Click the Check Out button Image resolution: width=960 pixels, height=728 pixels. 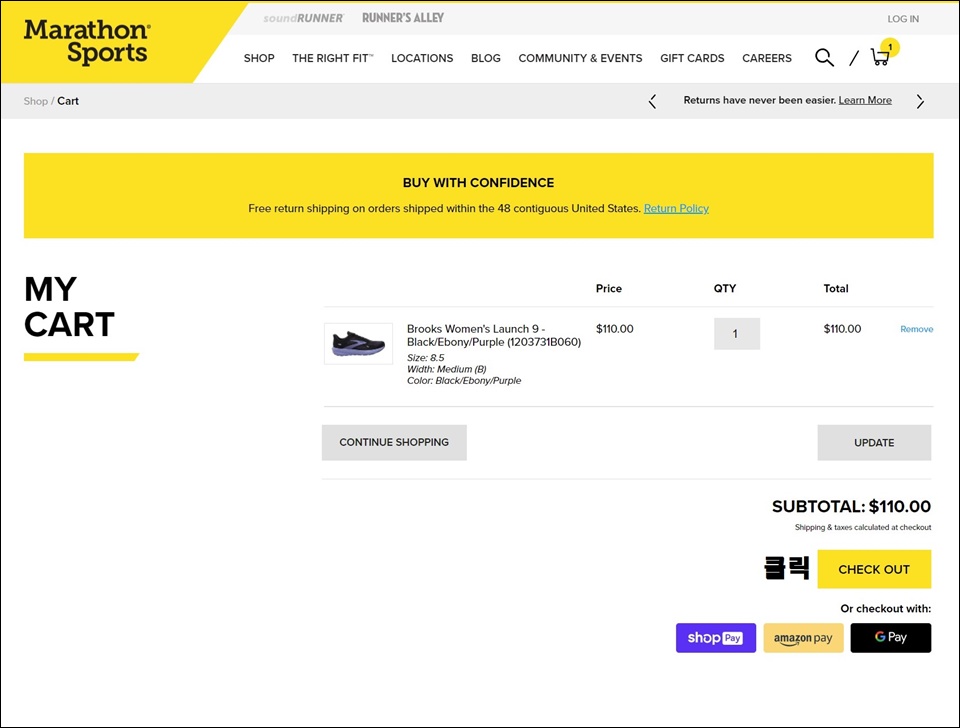874,569
